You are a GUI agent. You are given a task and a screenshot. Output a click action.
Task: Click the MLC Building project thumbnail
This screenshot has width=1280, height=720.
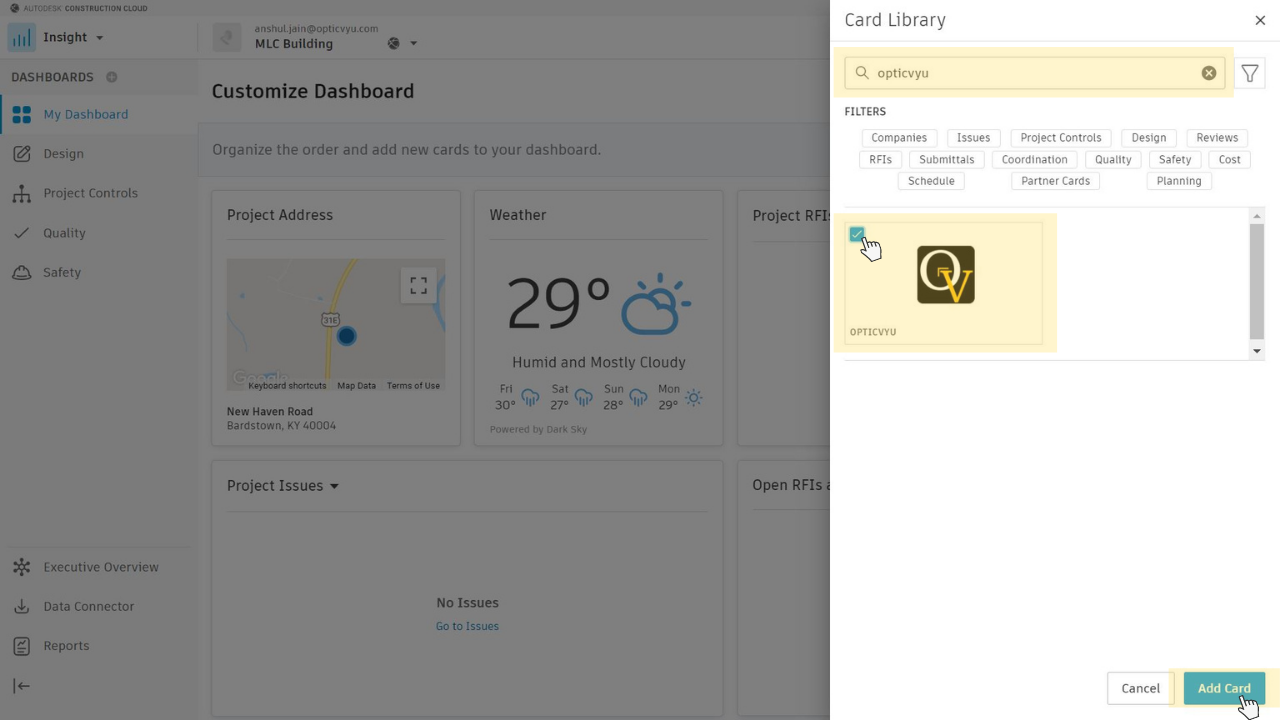[227, 38]
